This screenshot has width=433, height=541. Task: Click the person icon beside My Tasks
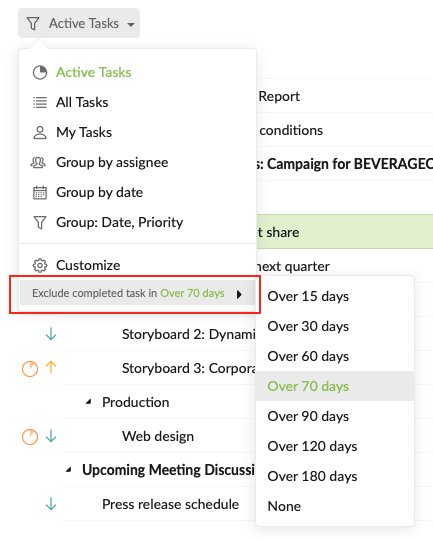tap(40, 132)
